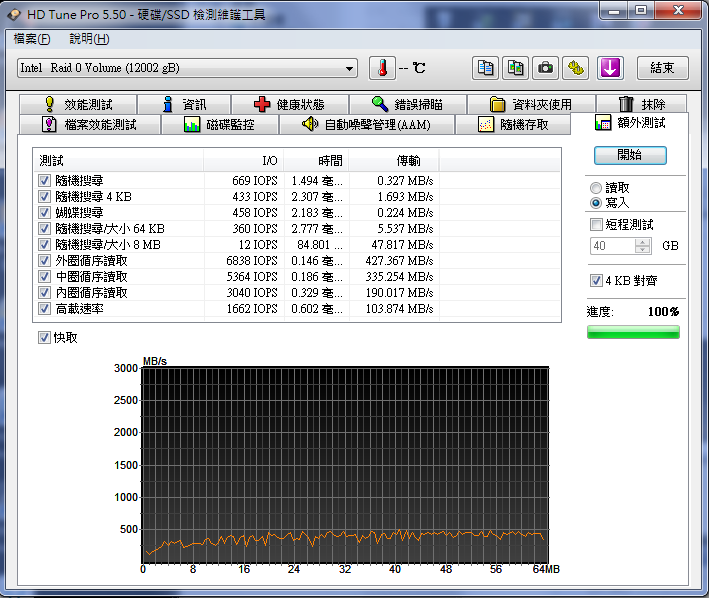Uncheck the 蝴蝶搜尋 butterfly seek checkbox
This screenshot has width=709, height=598.
coord(44,212)
